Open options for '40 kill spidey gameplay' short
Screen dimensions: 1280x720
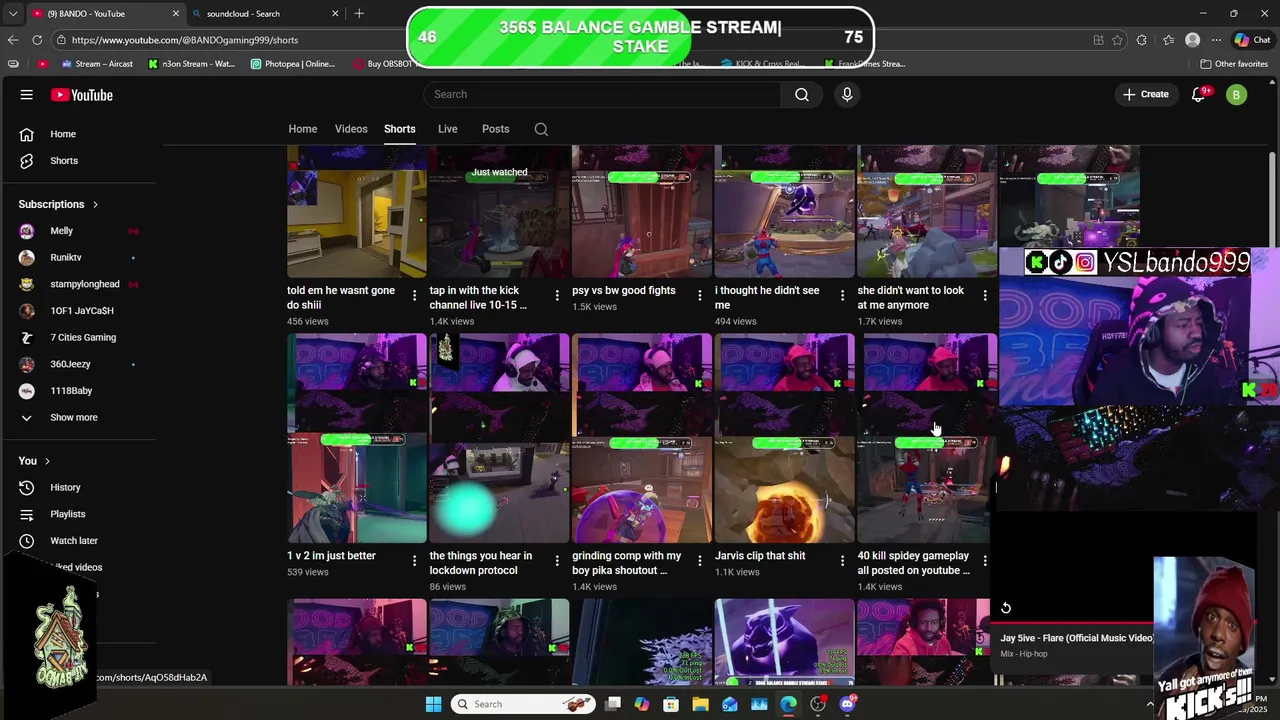[x=985, y=561]
